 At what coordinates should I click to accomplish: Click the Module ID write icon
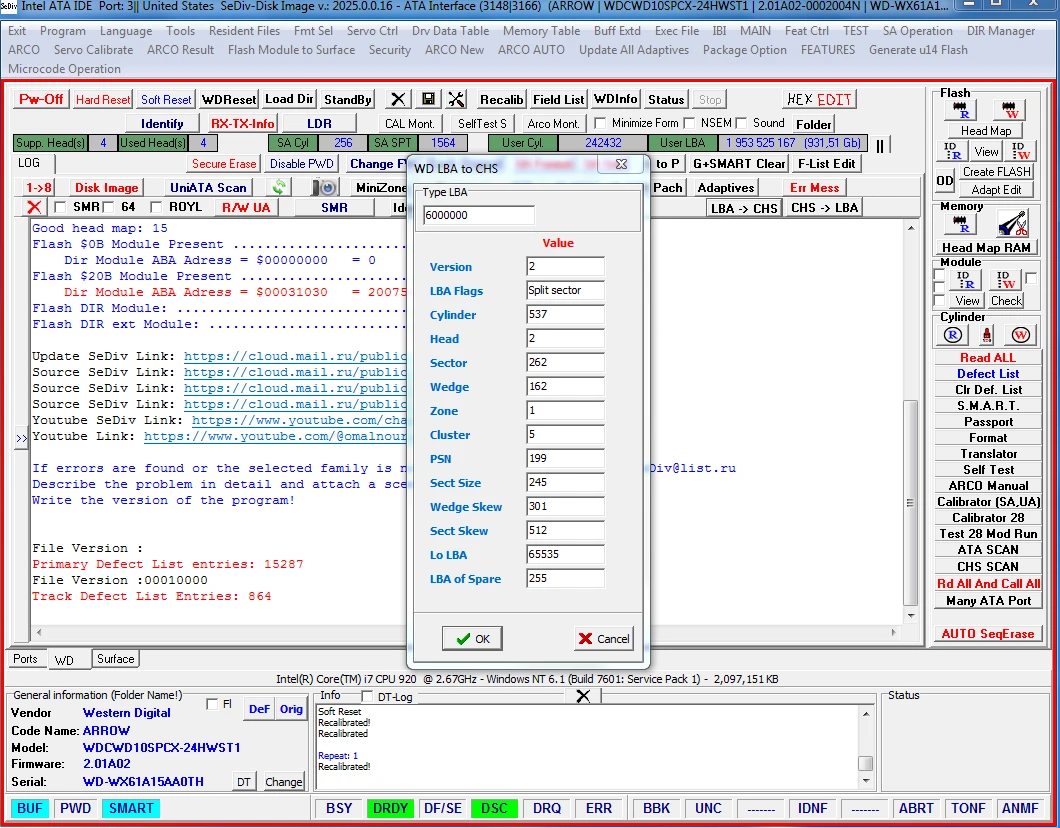tap(1006, 279)
